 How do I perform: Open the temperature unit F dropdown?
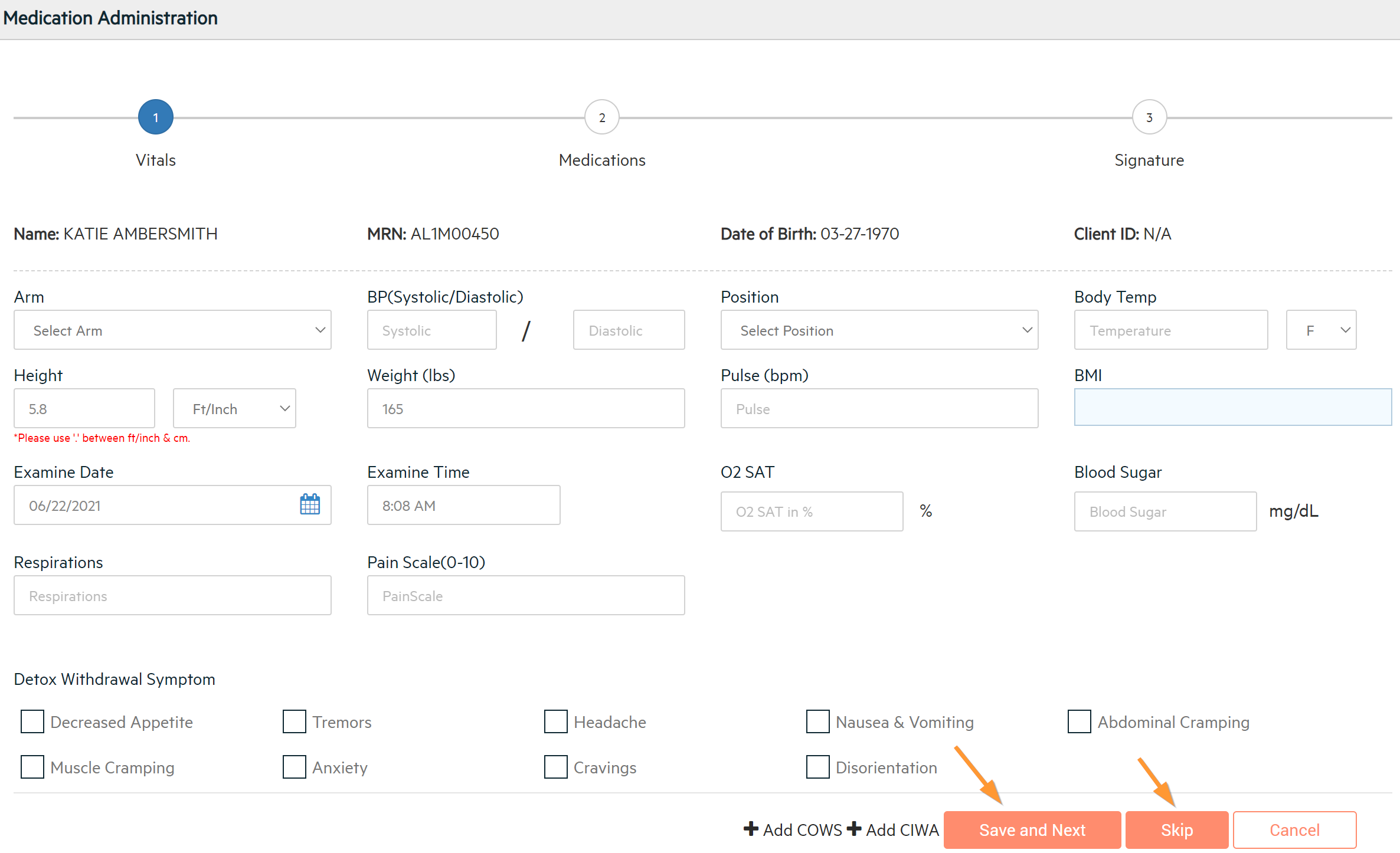tap(1320, 330)
